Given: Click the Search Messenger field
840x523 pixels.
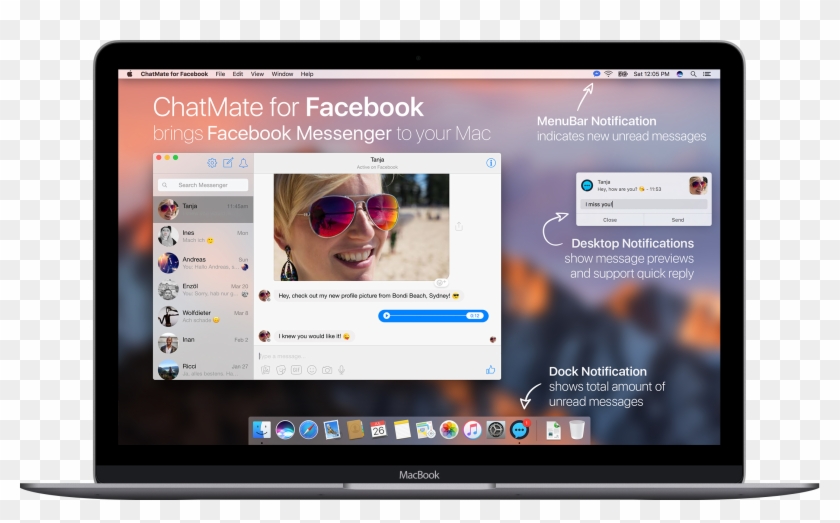Looking at the screenshot, I should pyautogui.click(x=203, y=185).
